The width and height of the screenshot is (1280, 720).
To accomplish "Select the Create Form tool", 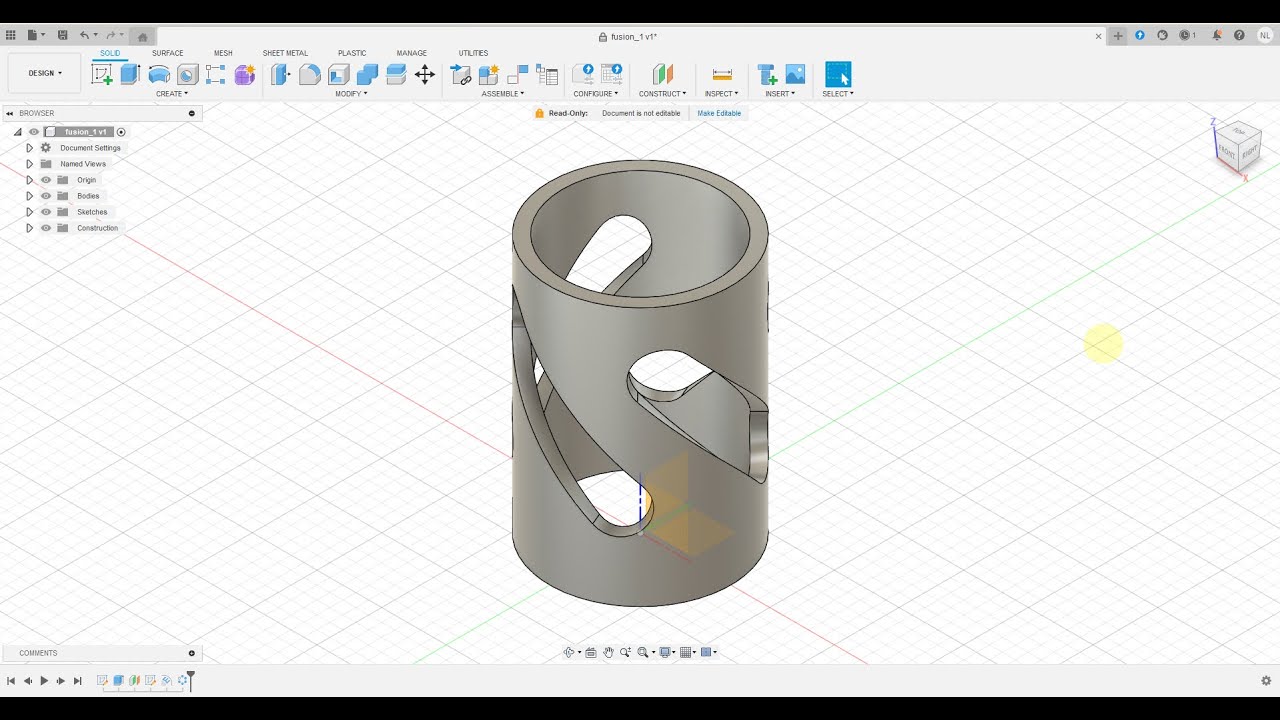I will tap(245, 74).
